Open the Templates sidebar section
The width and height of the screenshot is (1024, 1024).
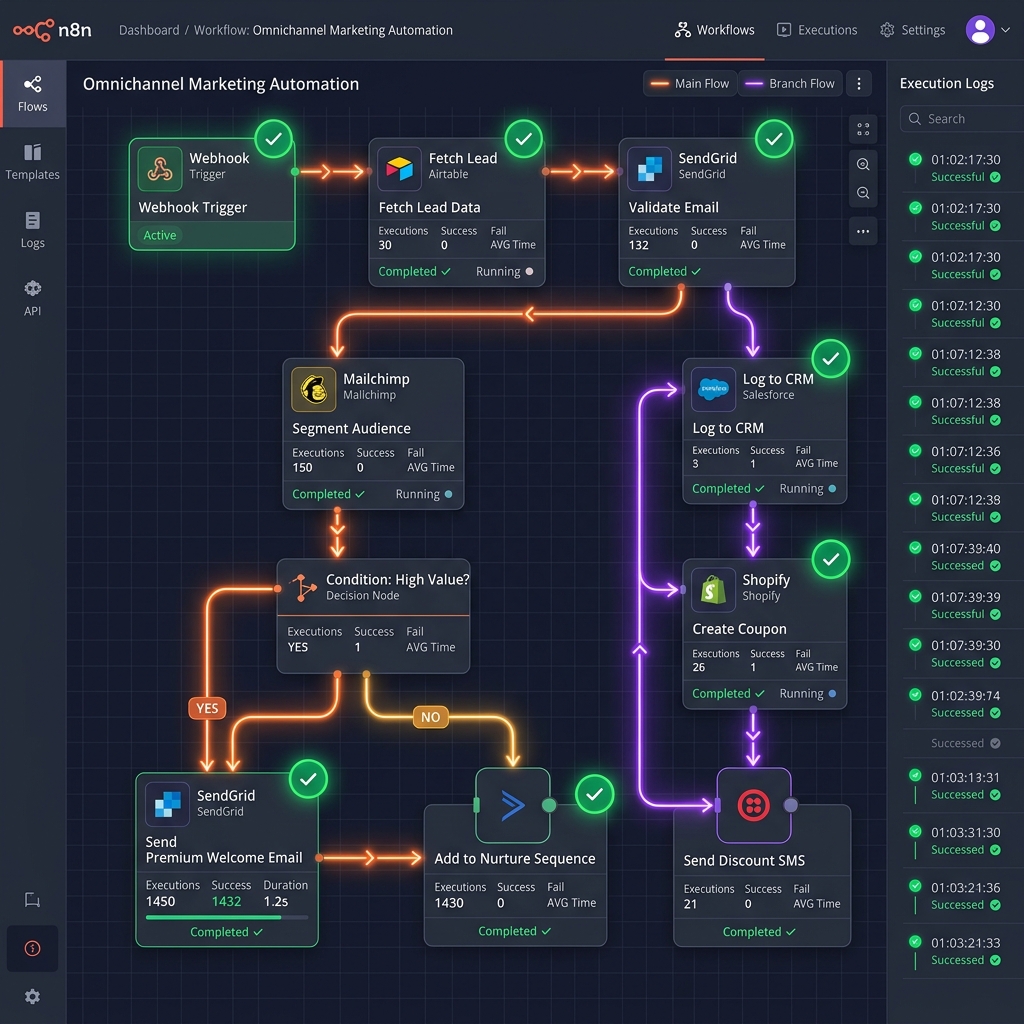point(33,162)
